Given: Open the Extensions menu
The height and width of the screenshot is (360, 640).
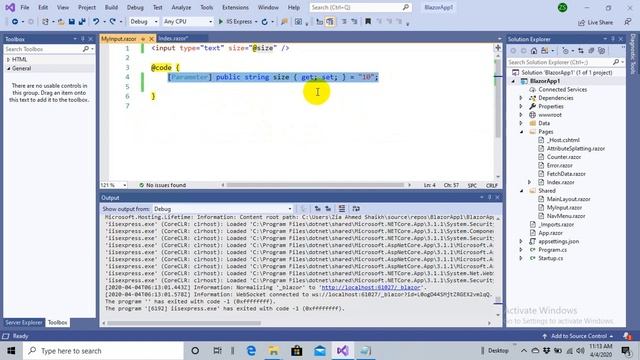Looking at the screenshot, I should click(236, 7).
